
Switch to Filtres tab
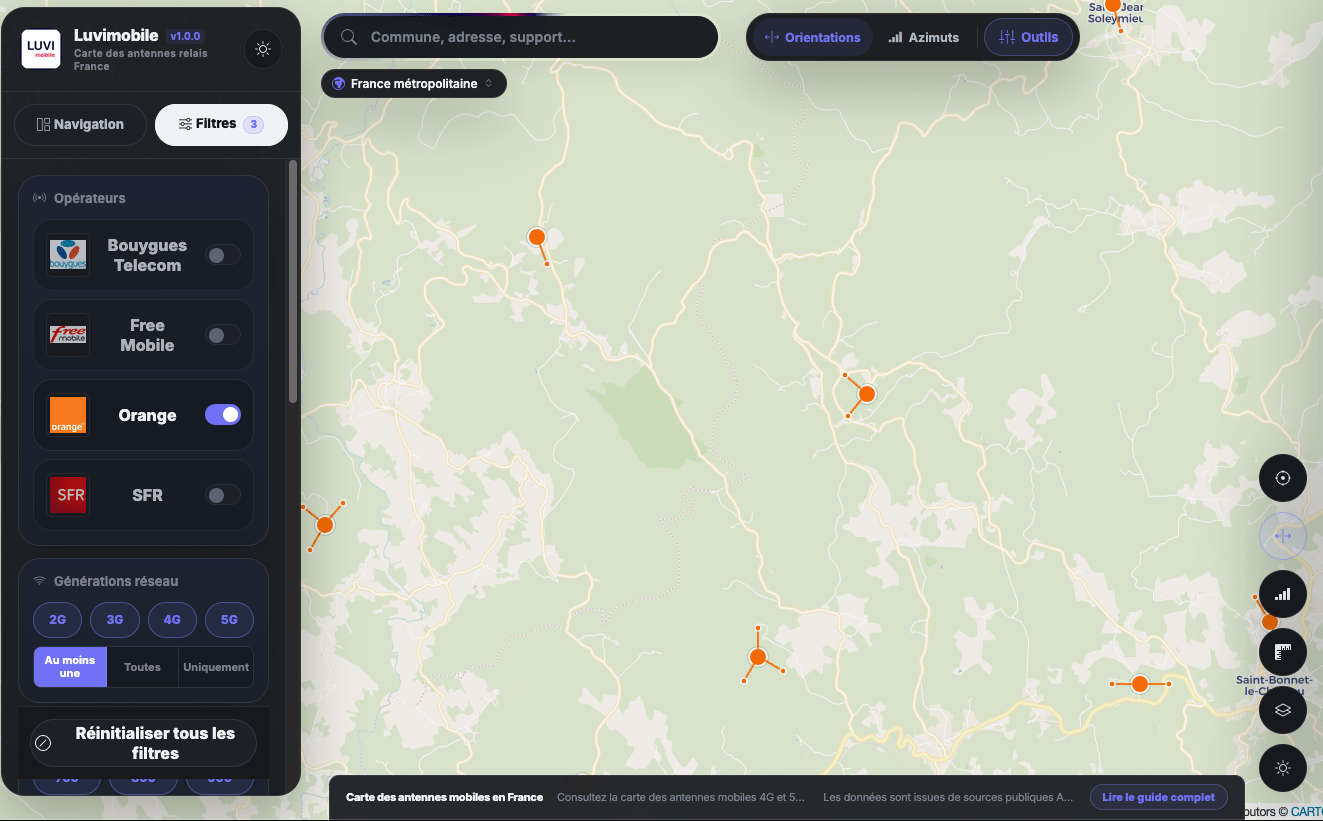(x=221, y=125)
